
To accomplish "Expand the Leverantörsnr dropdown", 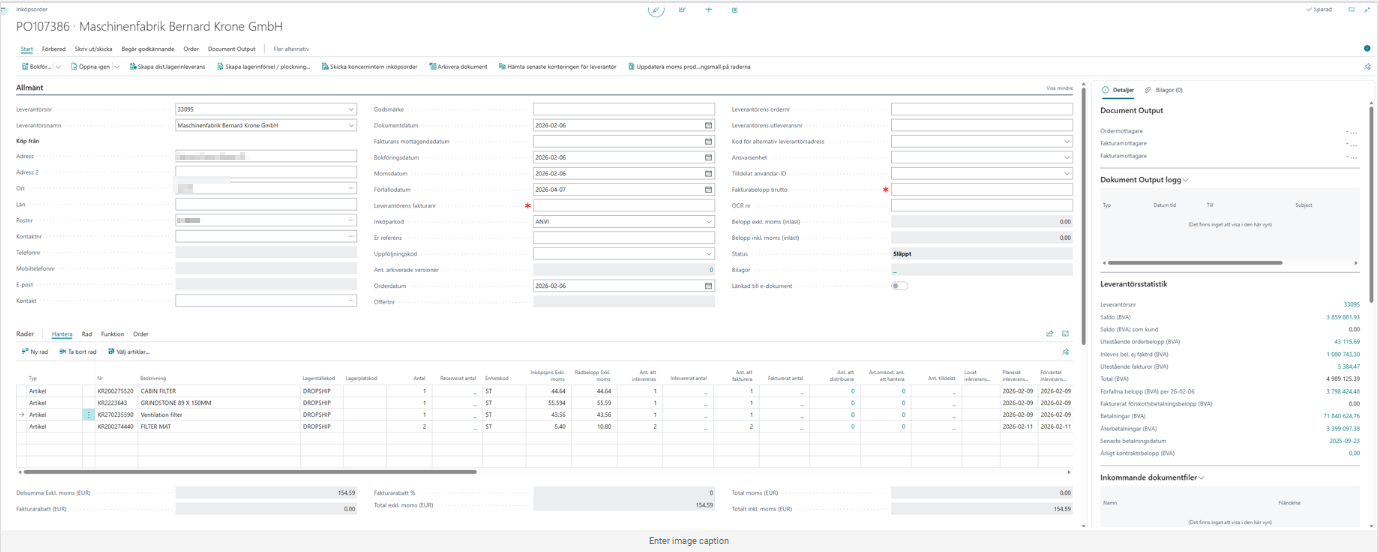I will [350, 109].
